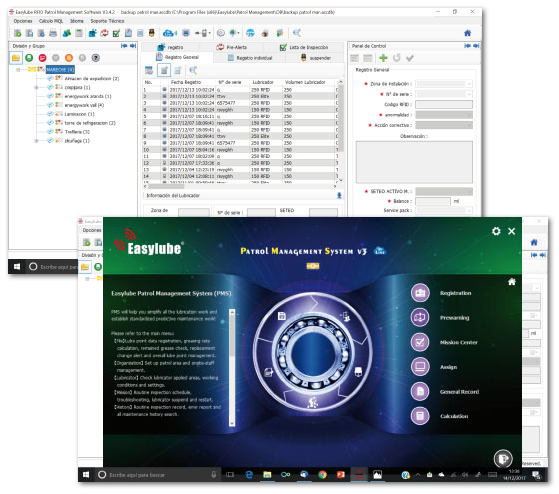Select the torre de refrigeracion tree item

tap(90, 123)
